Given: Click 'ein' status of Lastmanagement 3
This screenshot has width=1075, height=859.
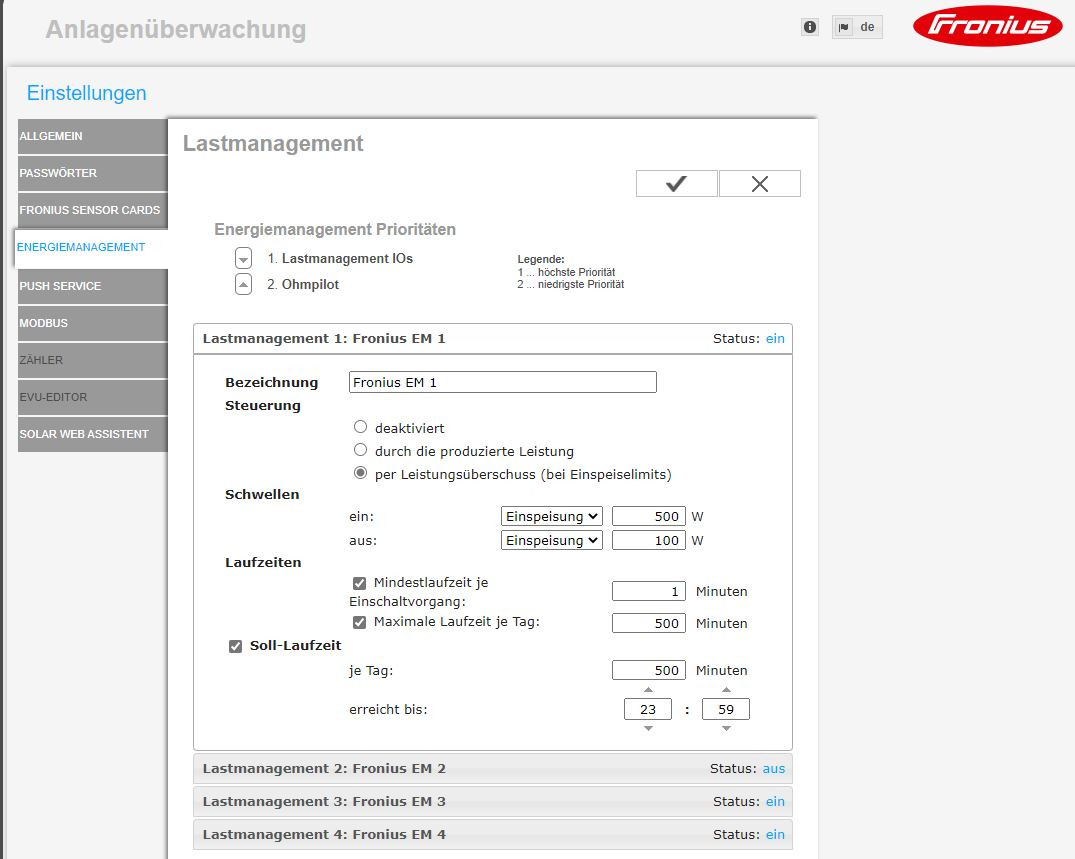Looking at the screenshot, I should tap(775, 801).
